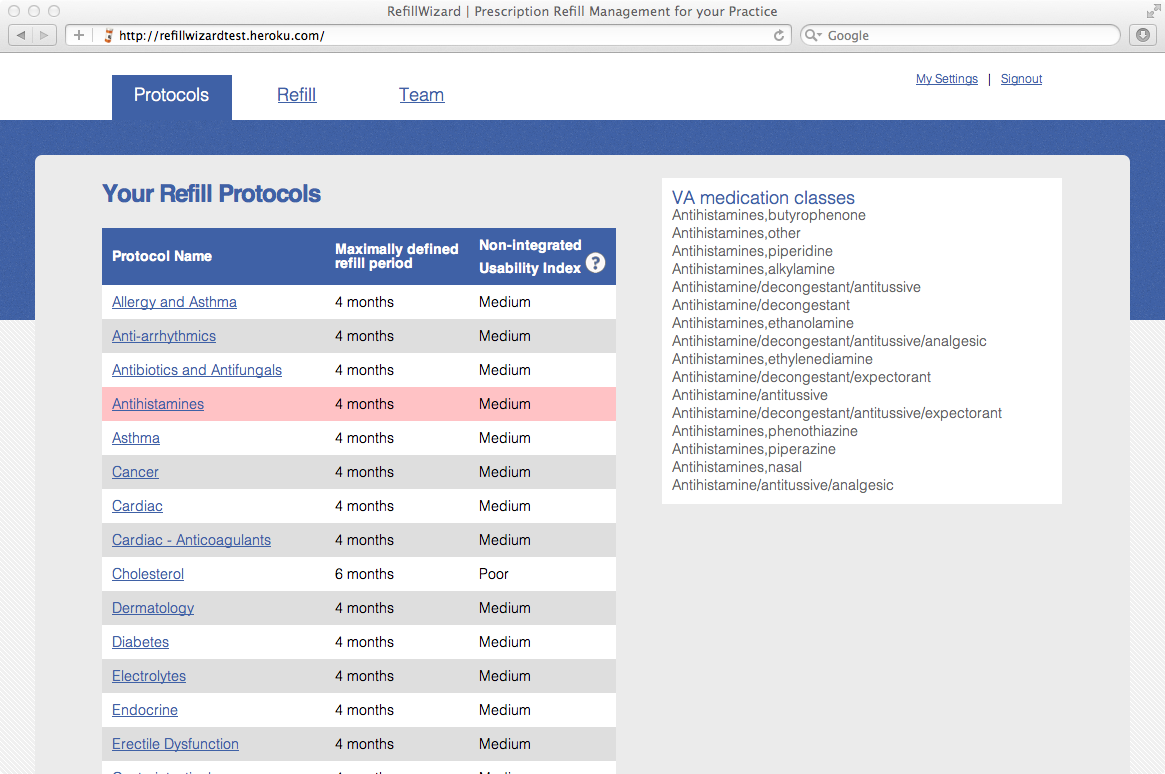
Task: Click the Your Refill Protocols heading
Action: click(x=212, y=194)
